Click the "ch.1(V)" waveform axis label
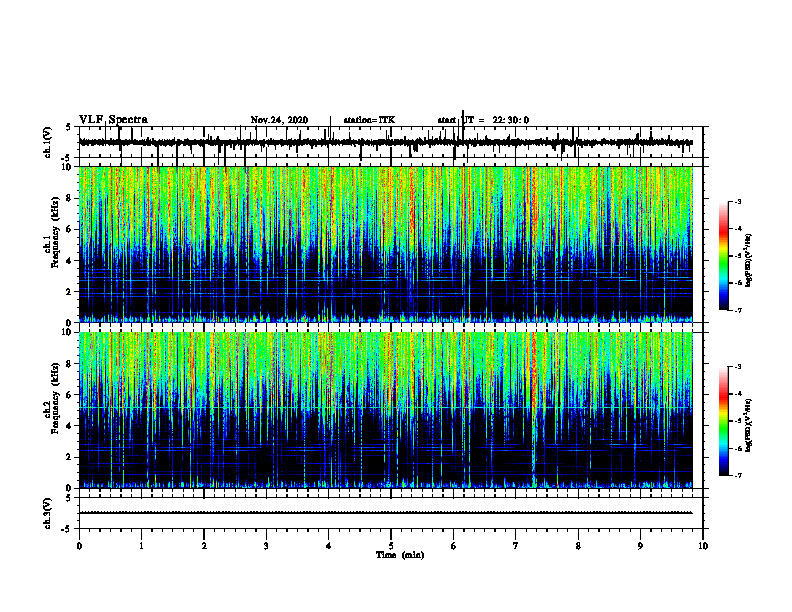The width and height of the screenshot is (792, 612). [x=48, y=142]
